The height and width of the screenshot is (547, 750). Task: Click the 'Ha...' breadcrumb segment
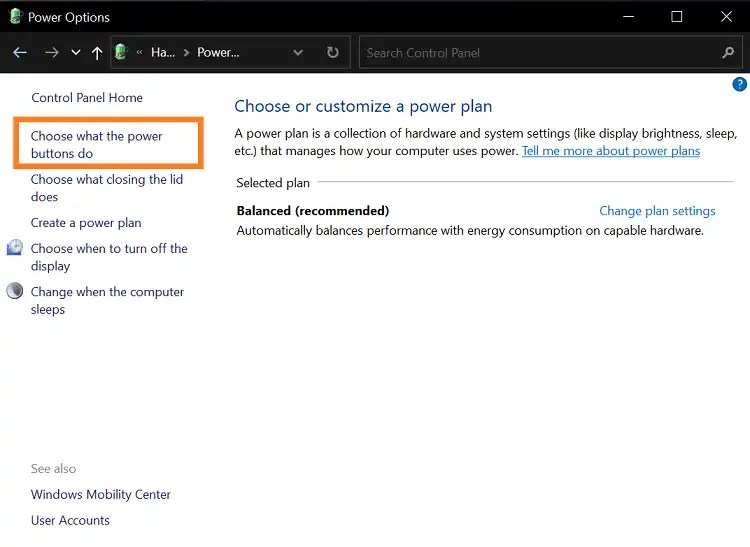(163, 53)
